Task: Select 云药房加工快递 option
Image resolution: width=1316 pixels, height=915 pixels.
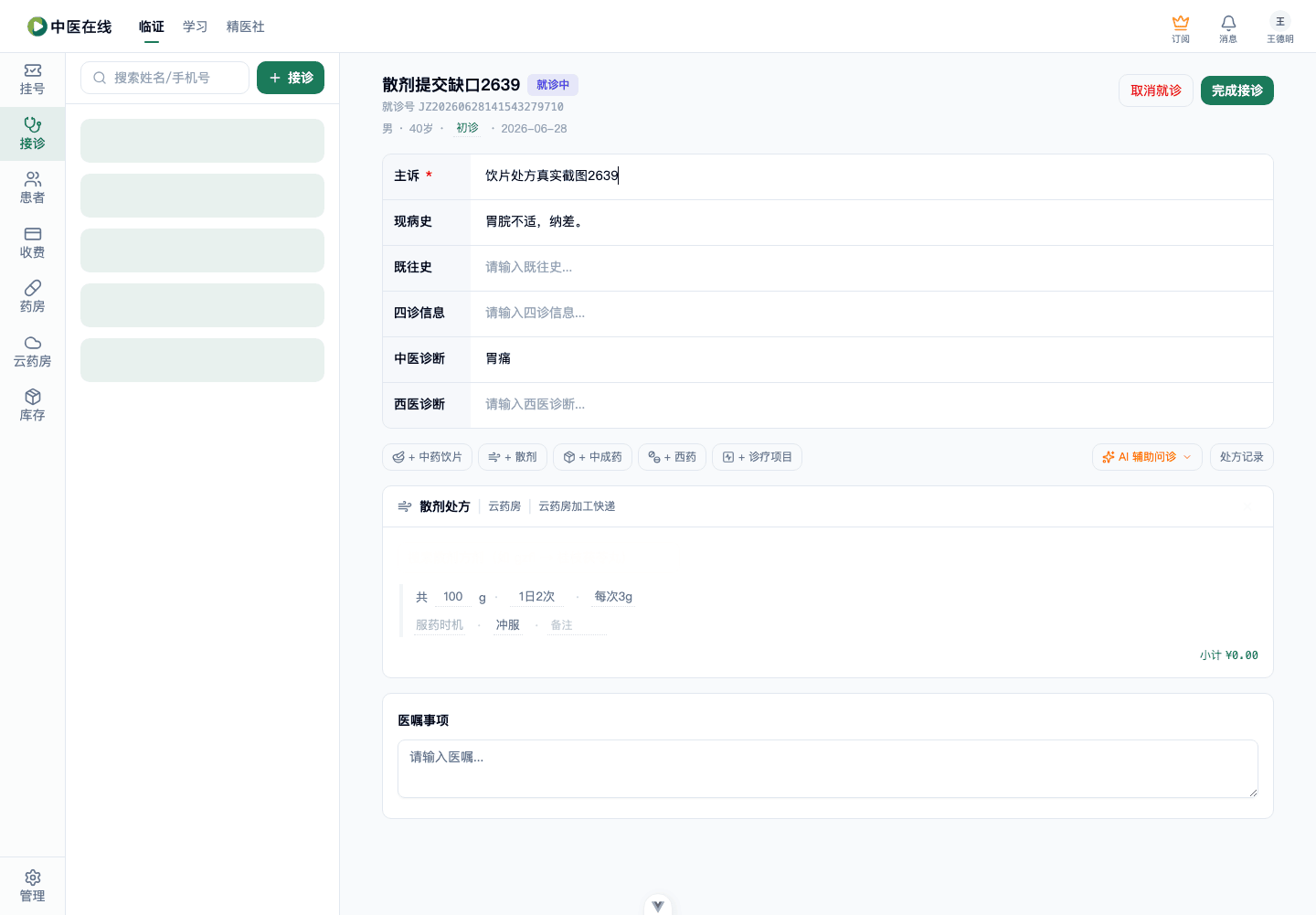Action: (577, 506)
